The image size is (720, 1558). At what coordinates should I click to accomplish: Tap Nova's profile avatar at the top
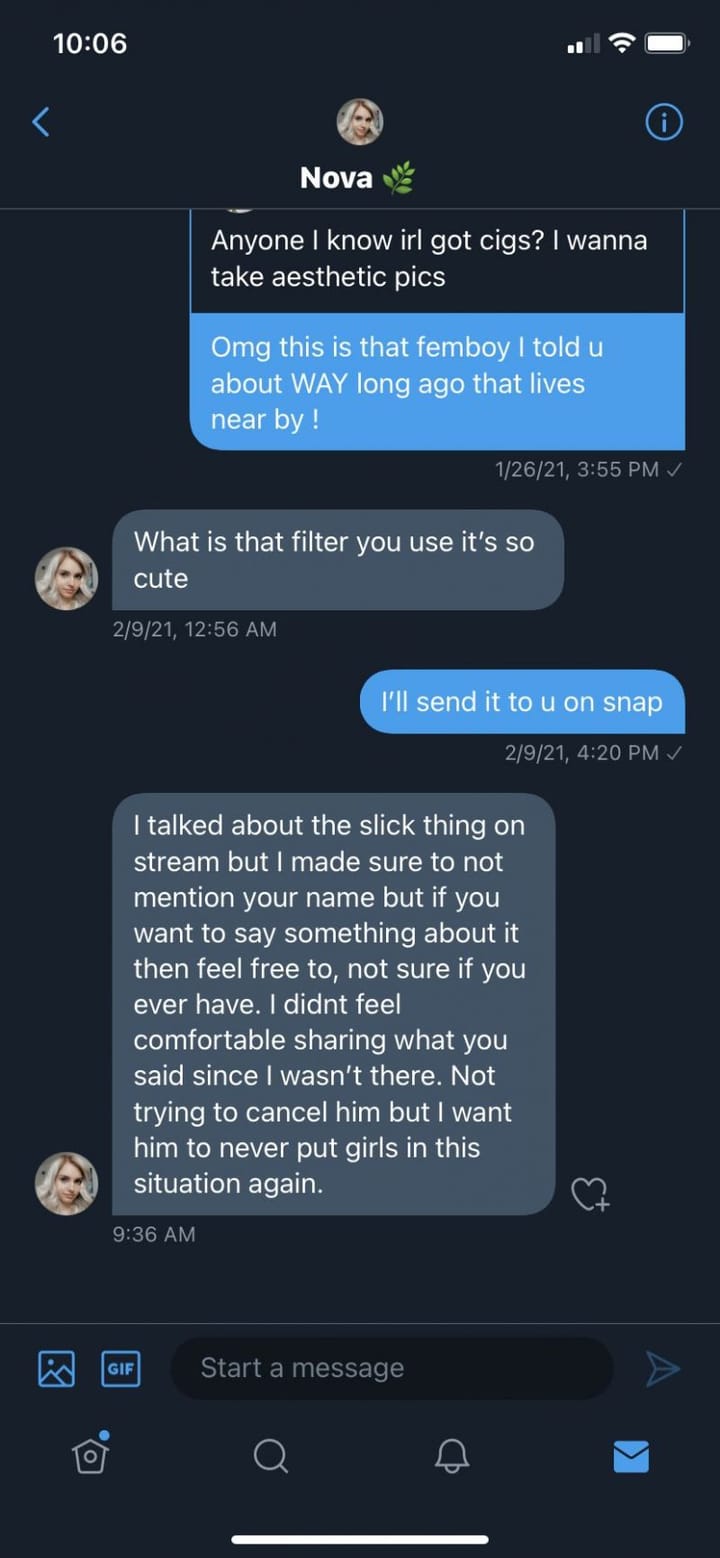click(x=360, y=121)
